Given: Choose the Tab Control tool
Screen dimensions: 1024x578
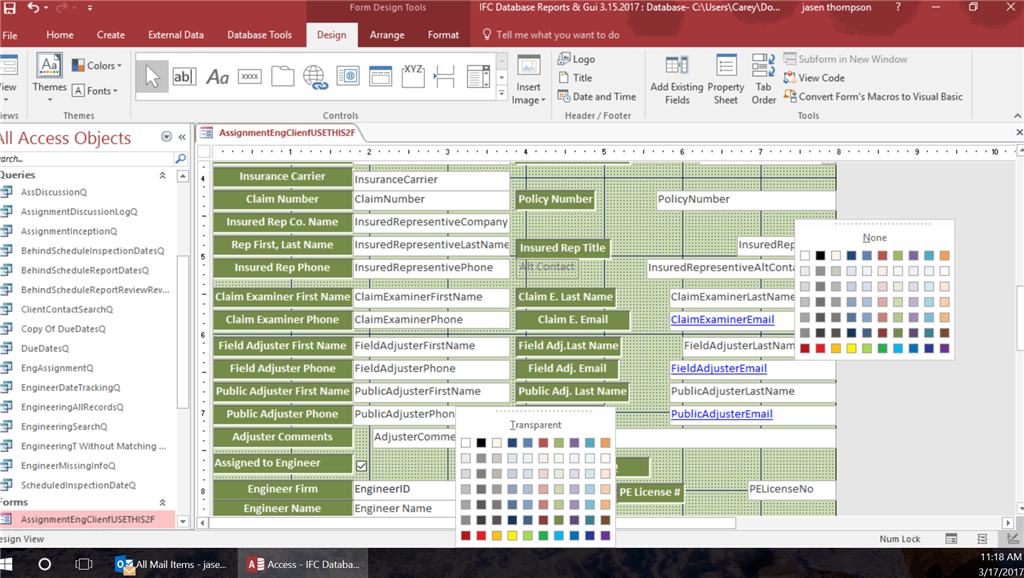Looking at the screenshot, I should click(x=282, y=77).
